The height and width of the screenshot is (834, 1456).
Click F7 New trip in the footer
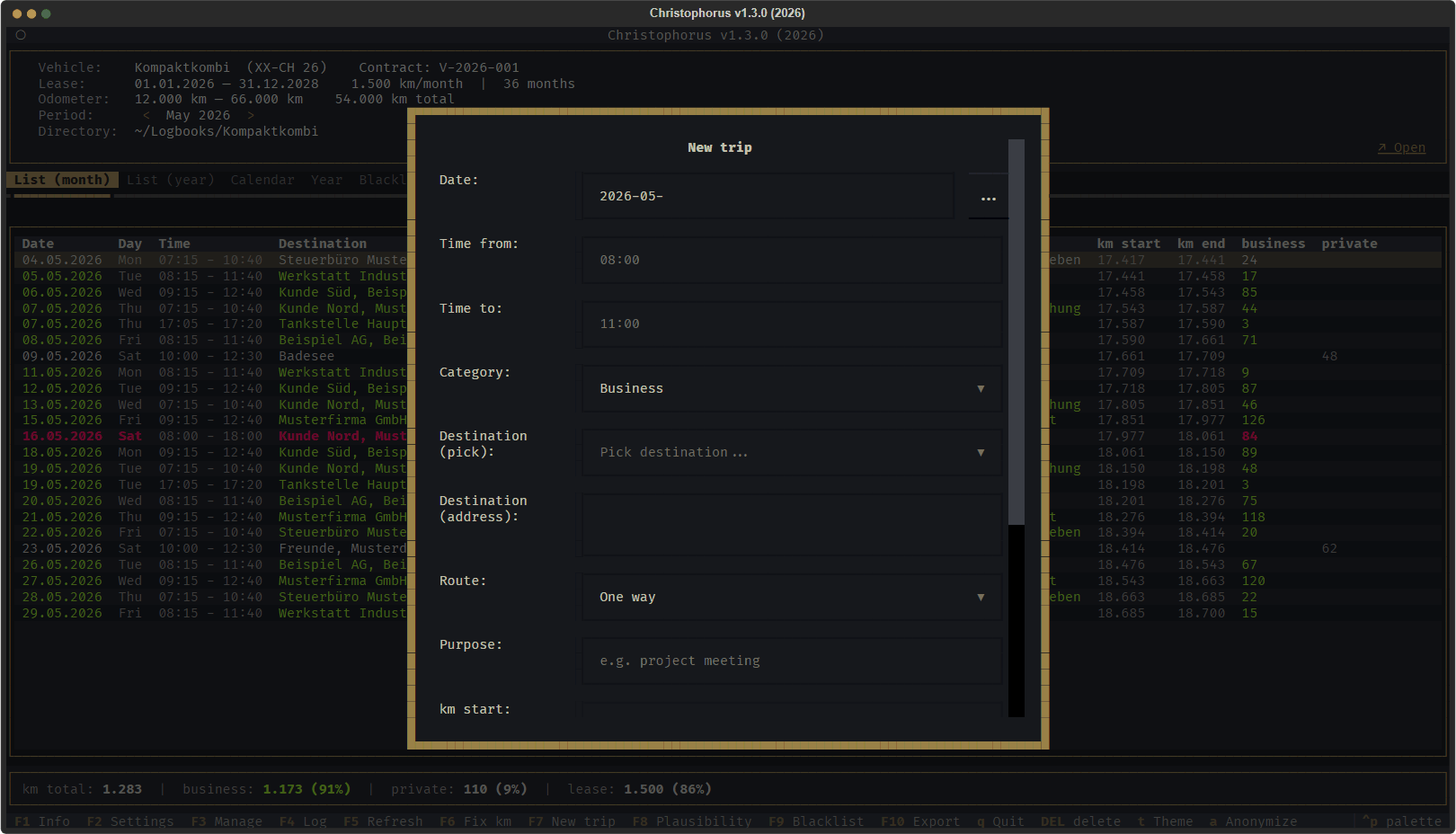pos(572,821)
